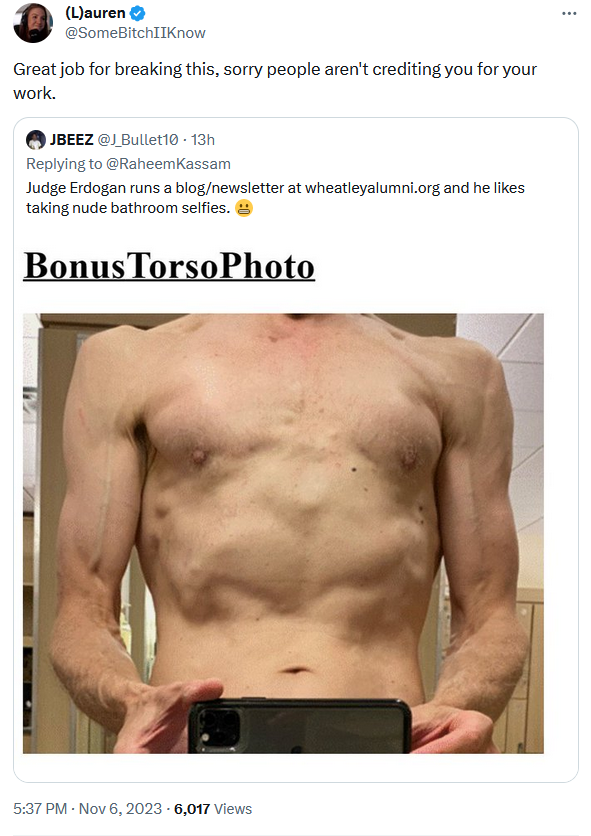Open the 5:37 PM · Nov 6, 2023 timestamp

click(x=87, y=809)
